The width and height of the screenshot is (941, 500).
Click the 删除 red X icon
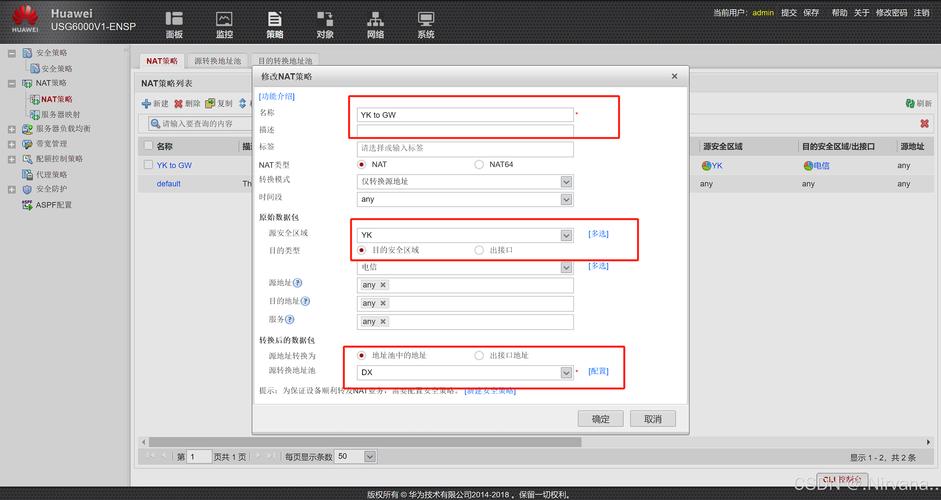(x=178, y=103)
